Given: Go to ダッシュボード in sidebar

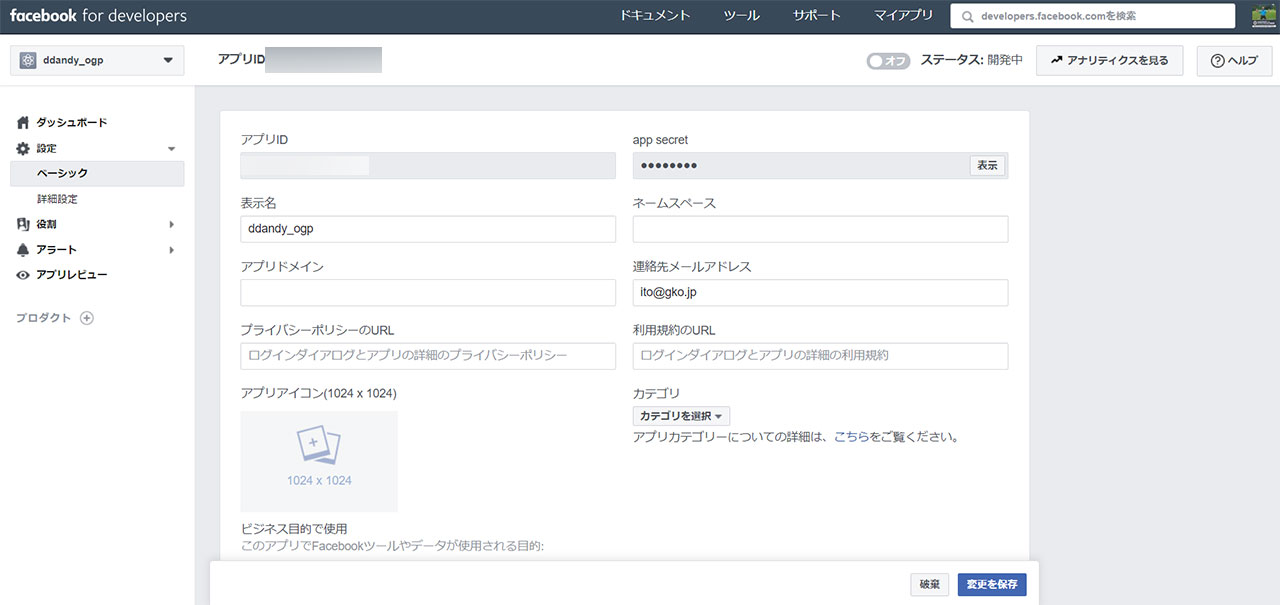Looking at the screenshot, I should 72,122.
